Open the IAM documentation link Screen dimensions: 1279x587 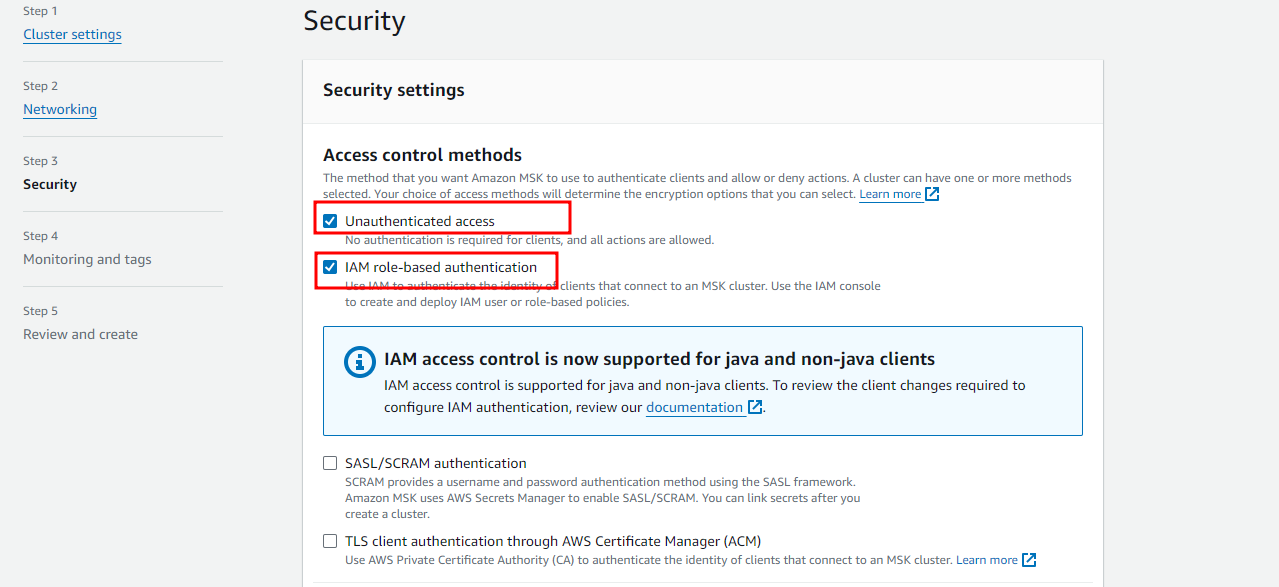(x=694, y=407)
